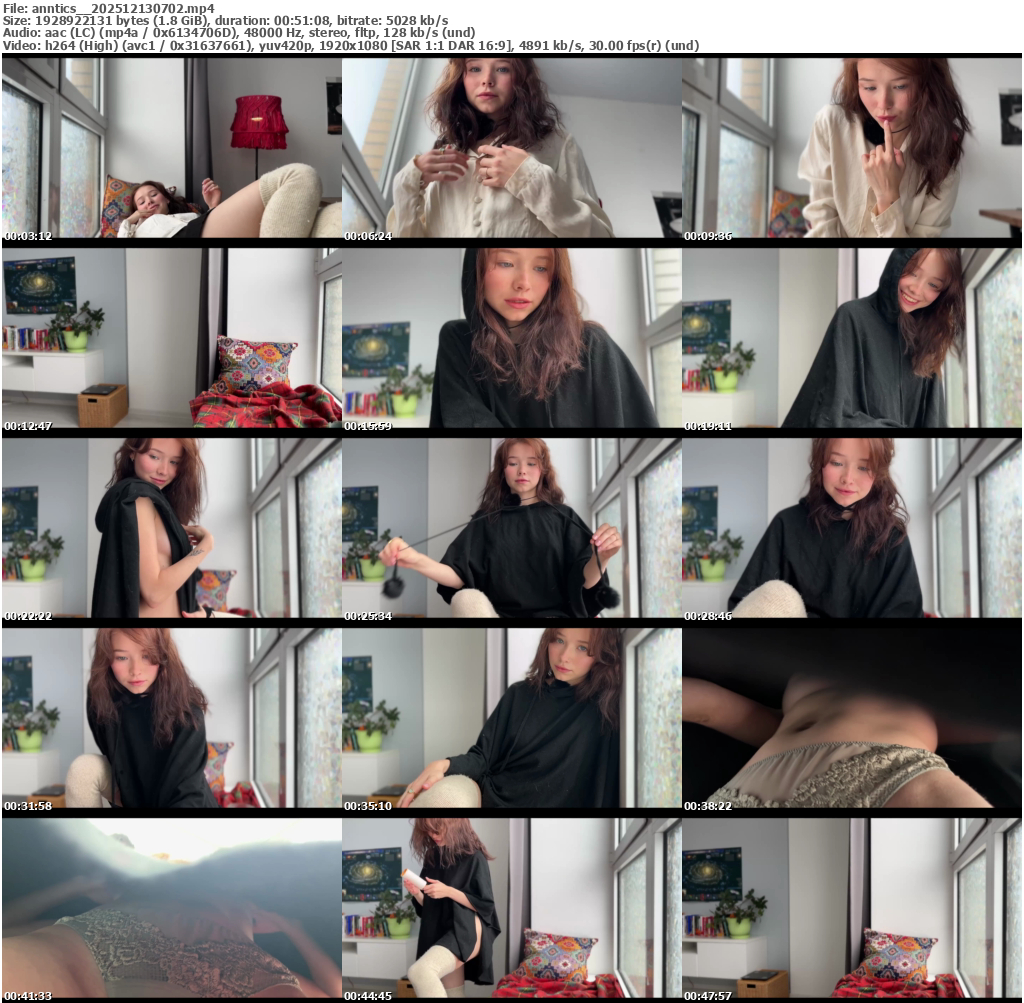Open the frame marked 00:15:59
Viewport: 1024px width, 1003px height.
[512, 338]
